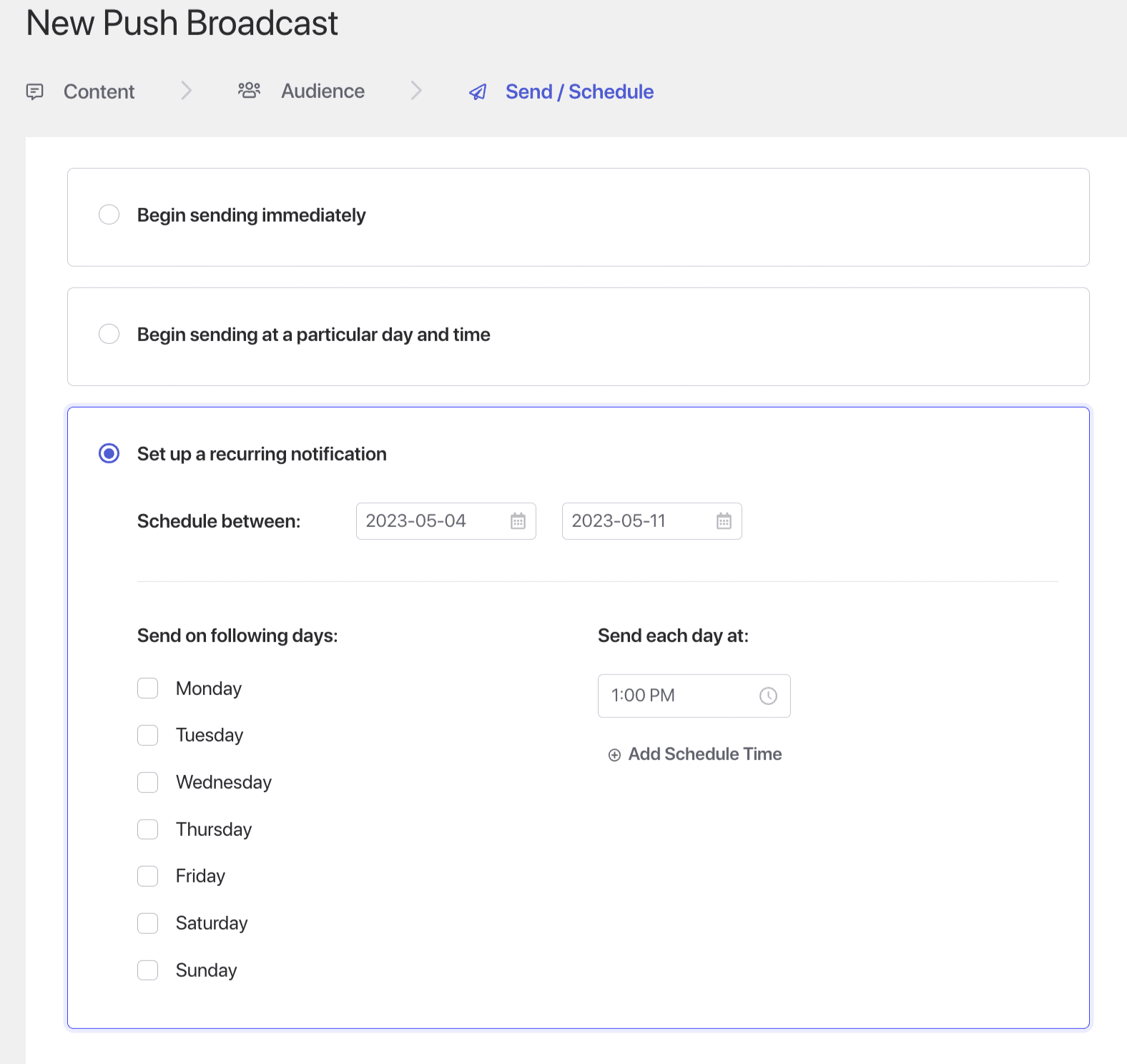Click the Audience people icon
This screenshot has height=1064, width=1127.
249,91
